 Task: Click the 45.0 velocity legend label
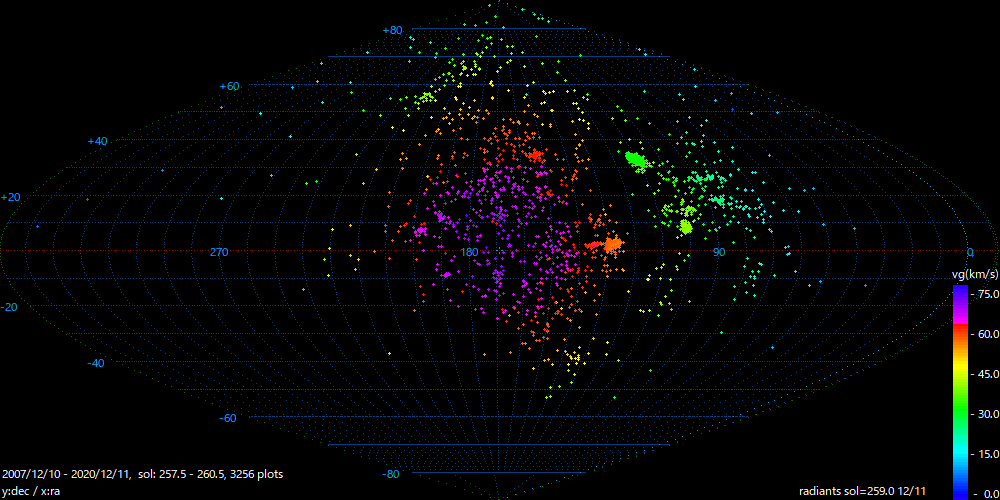tap(985, 374)
